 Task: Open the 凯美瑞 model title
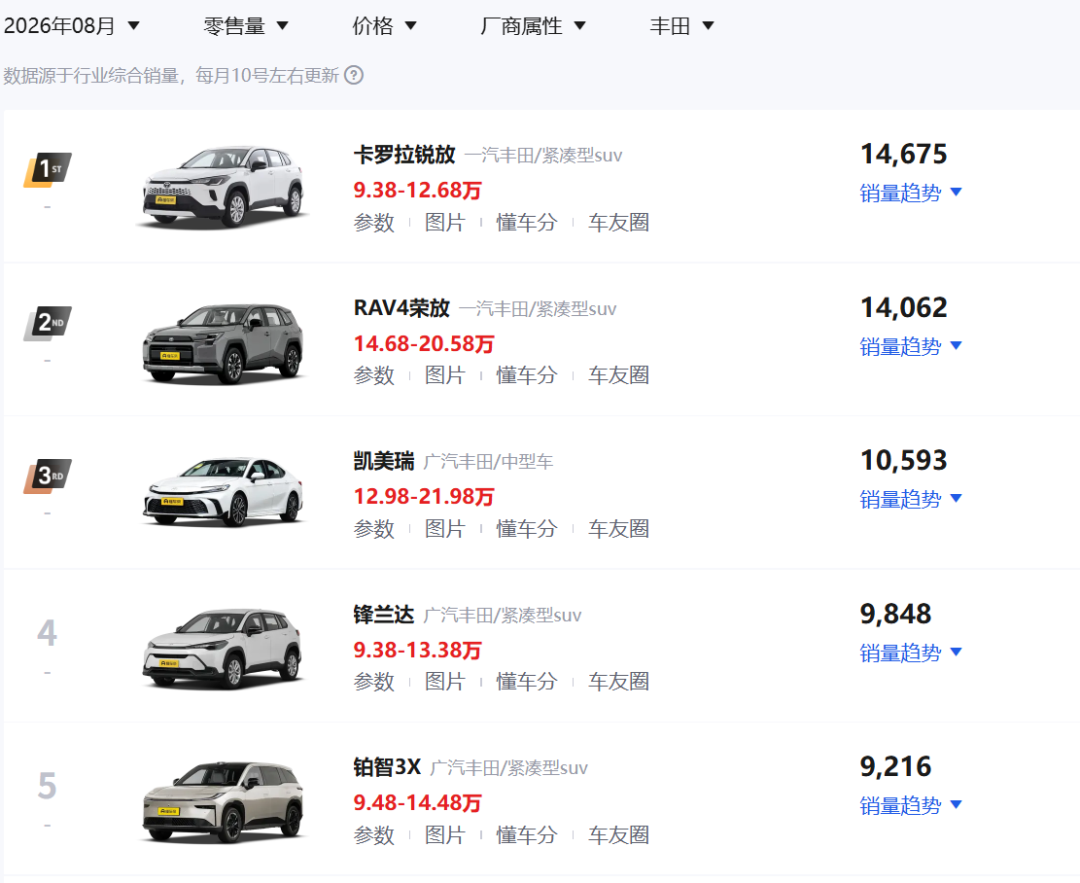pos(384,461)
